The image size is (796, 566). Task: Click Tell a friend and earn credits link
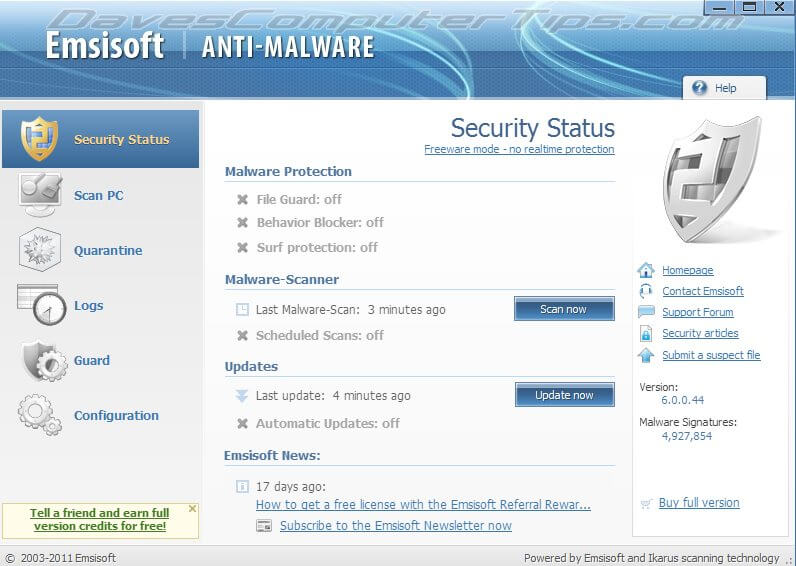100,519
